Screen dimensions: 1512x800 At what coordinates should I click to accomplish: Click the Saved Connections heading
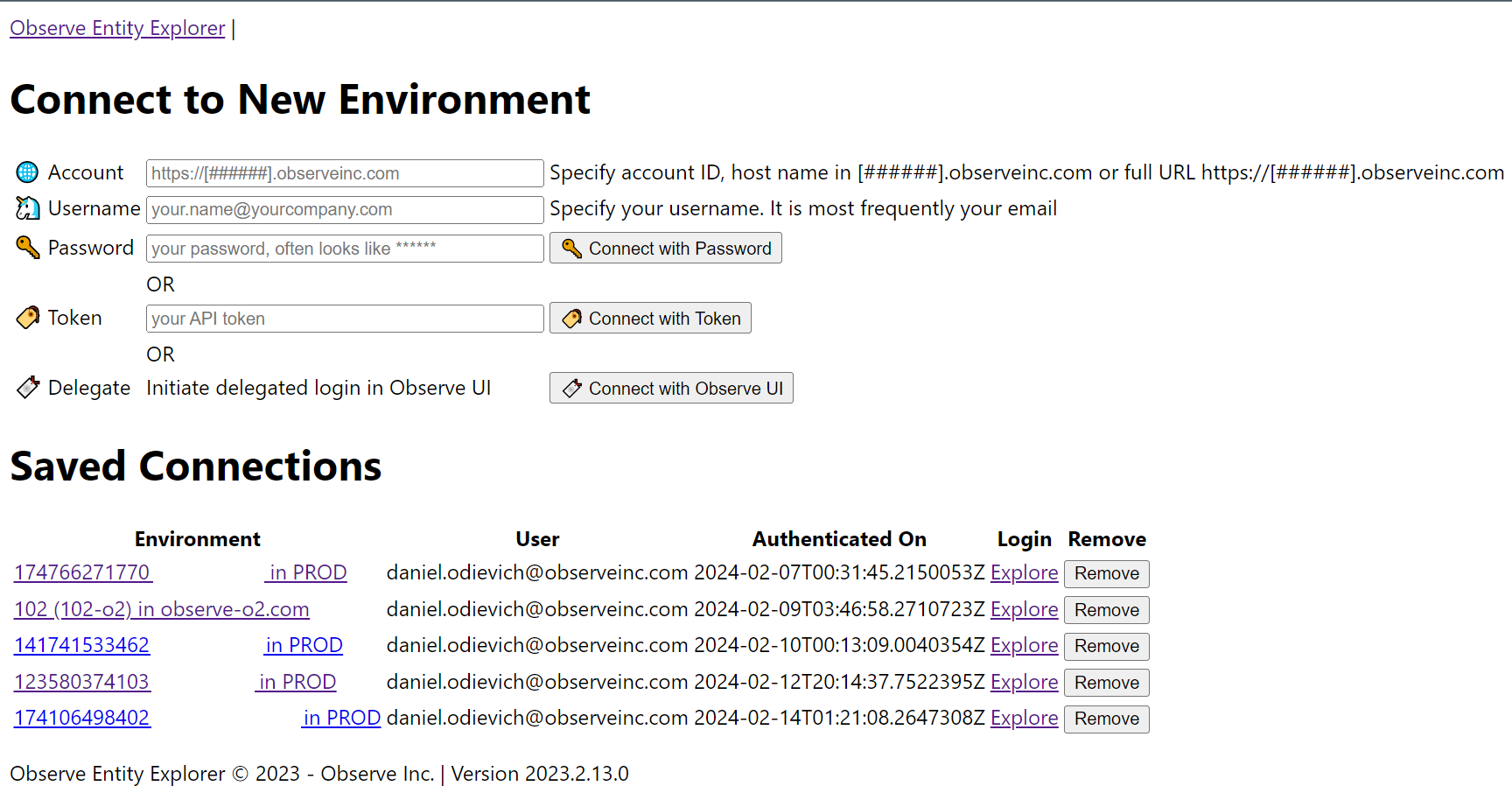click(196, 467)
